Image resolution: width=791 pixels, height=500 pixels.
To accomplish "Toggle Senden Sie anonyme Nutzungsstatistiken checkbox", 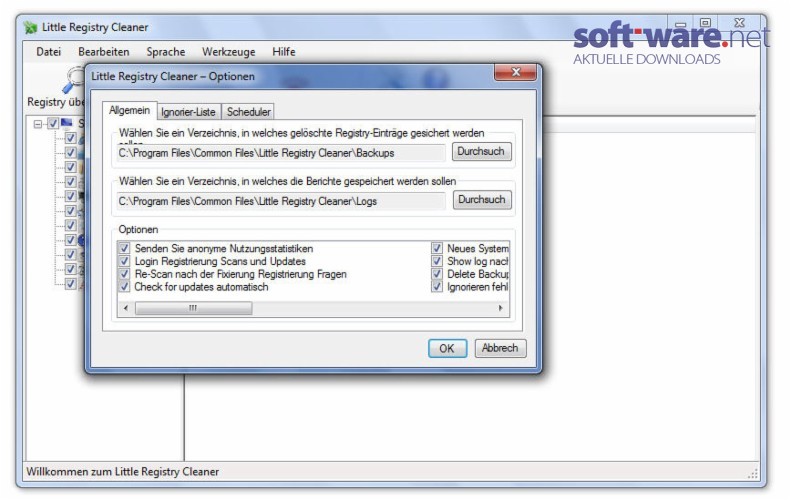I will pyautogui.click(x=125, y=248).
